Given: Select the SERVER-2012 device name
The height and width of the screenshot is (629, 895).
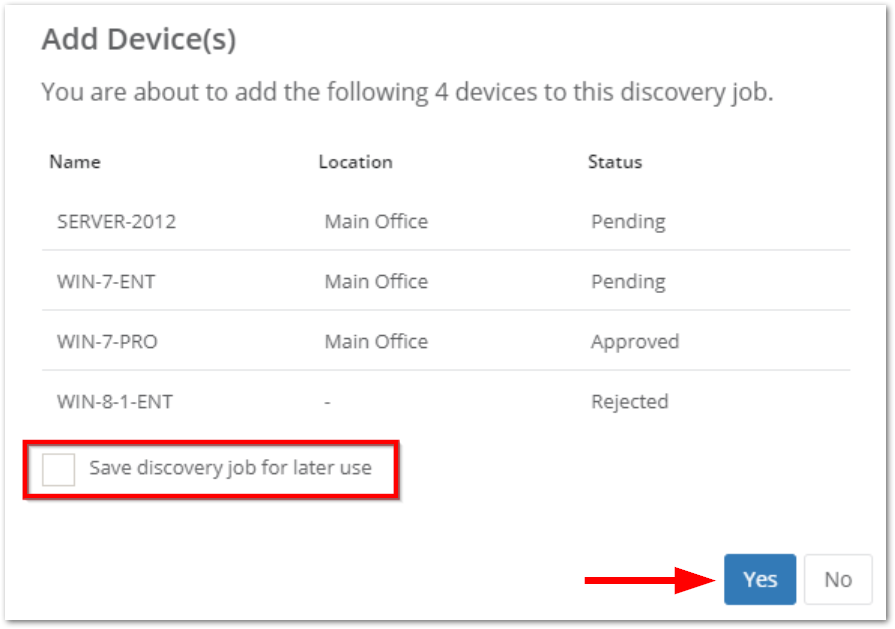Looking at the screenshot, I should [116, 221].
